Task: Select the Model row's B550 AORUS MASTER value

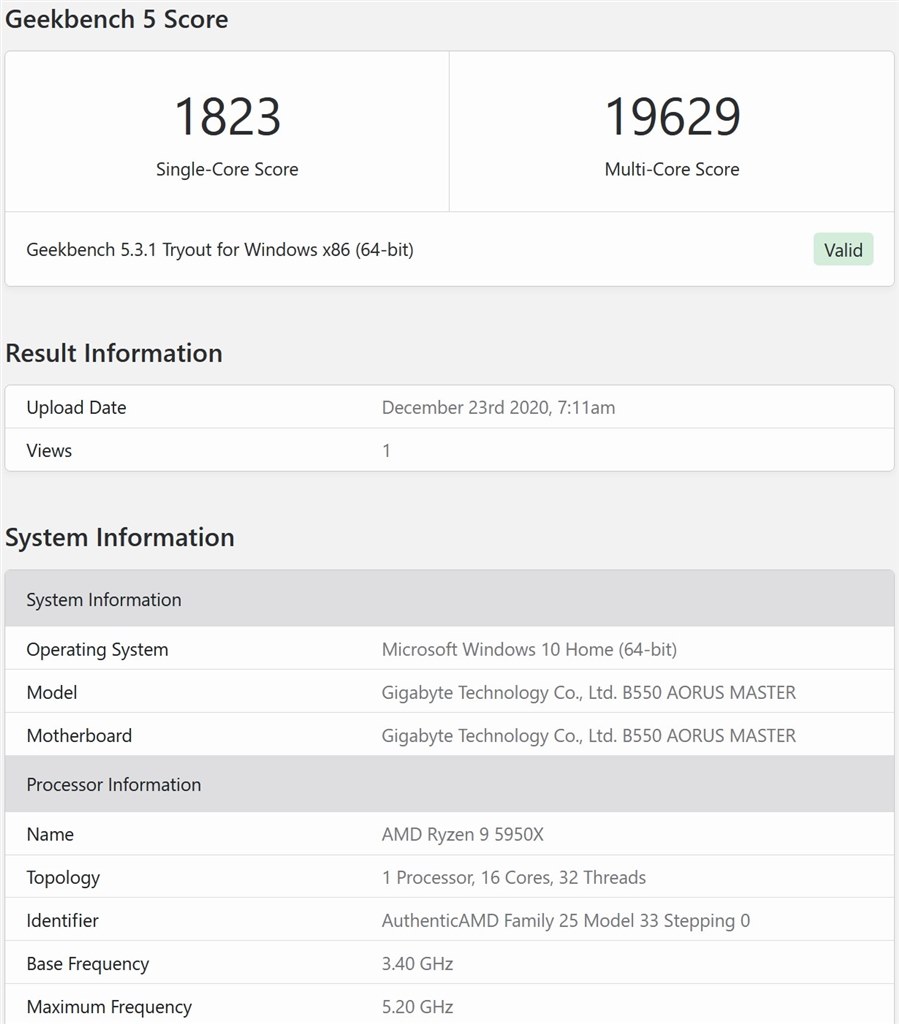Action: (x=589, y=692)
